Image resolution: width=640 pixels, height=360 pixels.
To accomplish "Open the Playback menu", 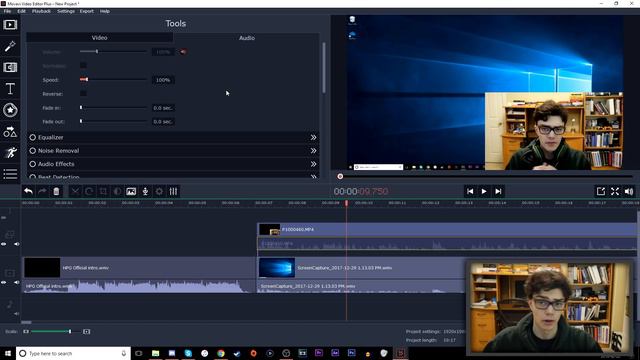I will (x=41, y=11).
